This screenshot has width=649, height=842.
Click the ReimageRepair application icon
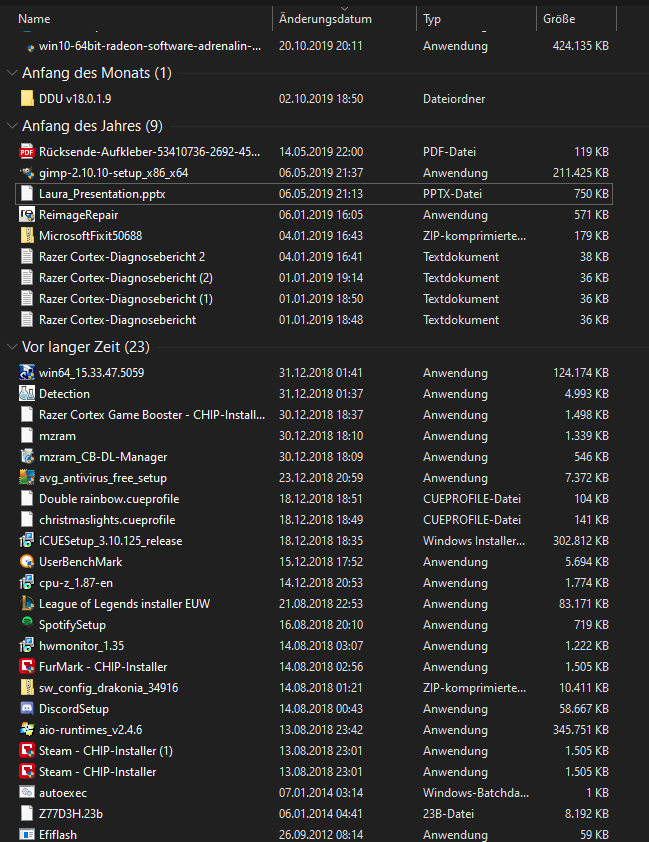pos(27,215)
